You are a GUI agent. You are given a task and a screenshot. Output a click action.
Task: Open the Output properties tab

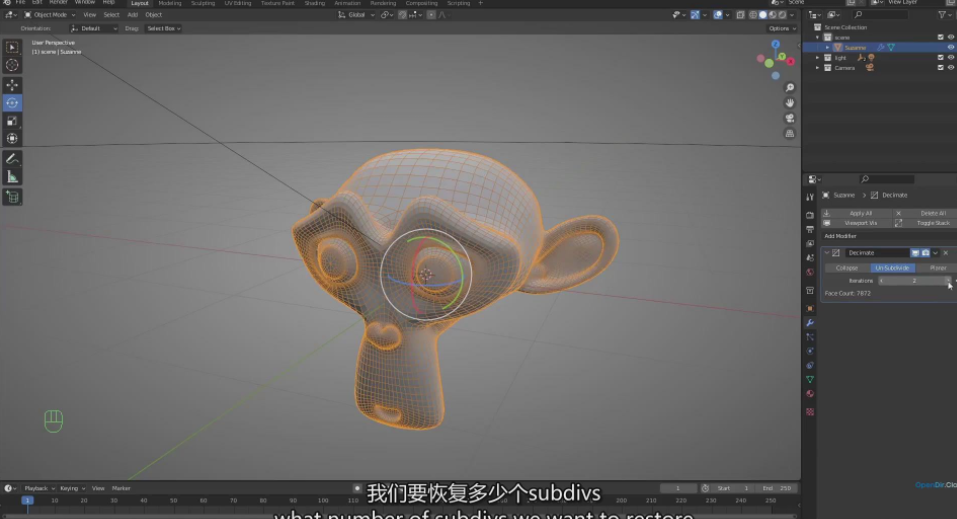810,229
